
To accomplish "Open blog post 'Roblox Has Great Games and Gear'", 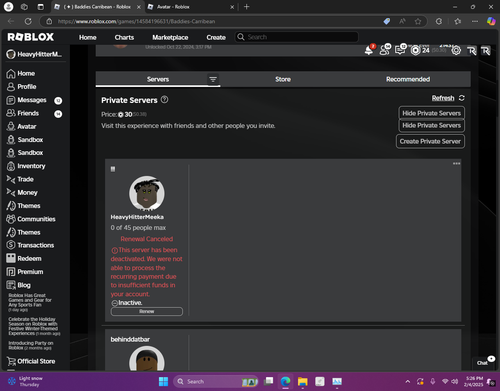I will click(30, 302).
